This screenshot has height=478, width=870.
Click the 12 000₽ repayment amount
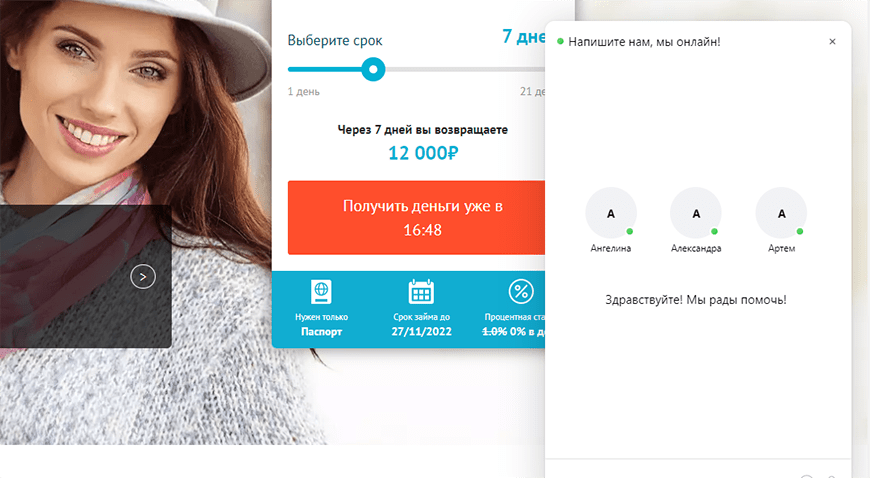point(423,153)
